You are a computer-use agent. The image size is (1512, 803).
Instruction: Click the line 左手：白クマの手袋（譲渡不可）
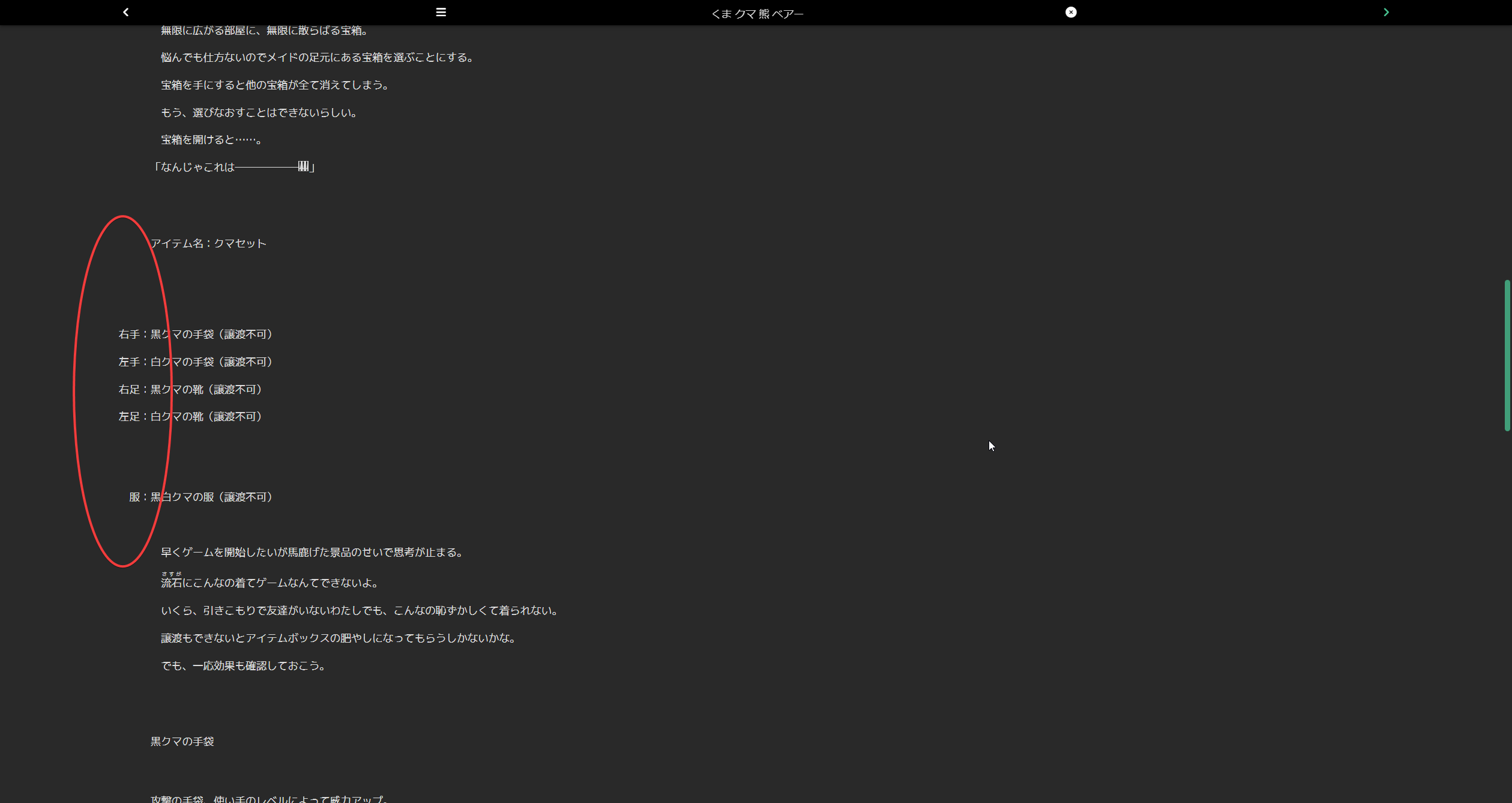(196, 362)
